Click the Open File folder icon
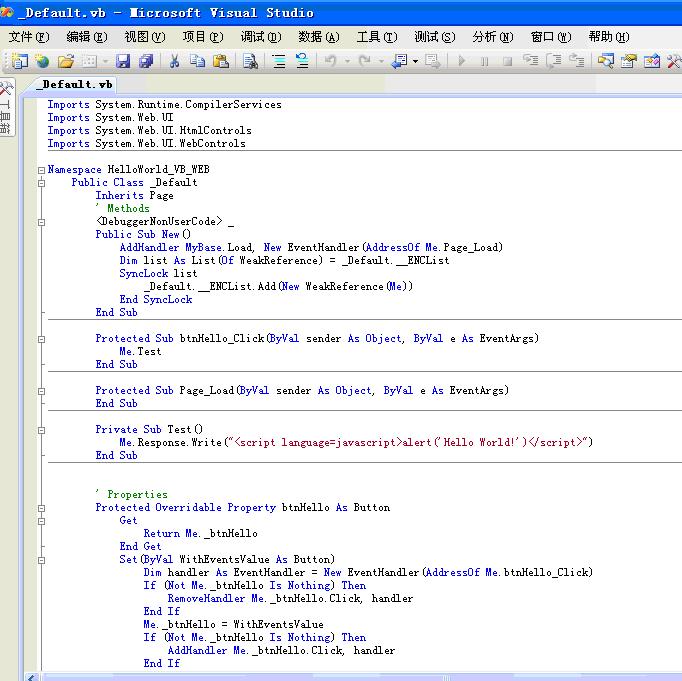 pos(66,61)
